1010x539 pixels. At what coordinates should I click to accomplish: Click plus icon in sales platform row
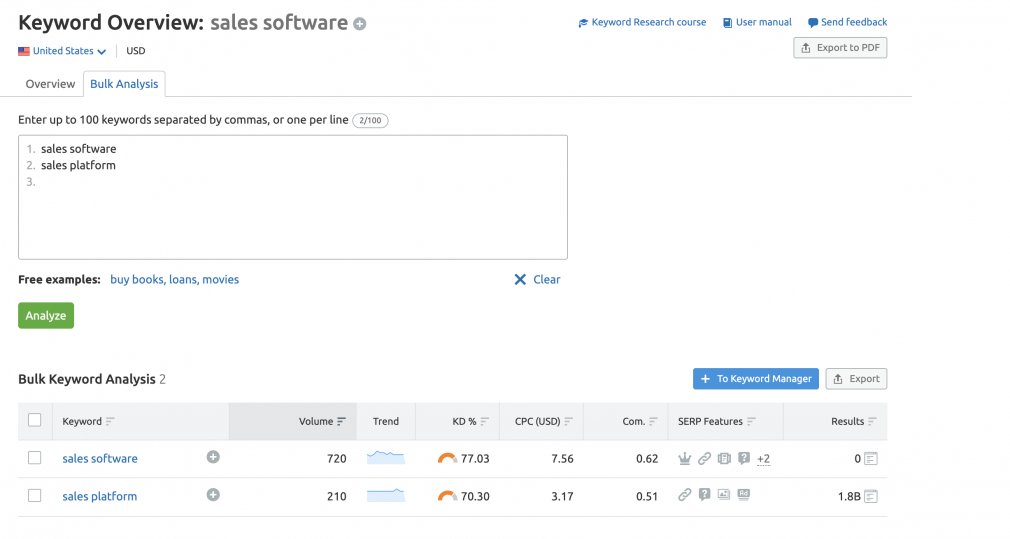tap(213, 495)
